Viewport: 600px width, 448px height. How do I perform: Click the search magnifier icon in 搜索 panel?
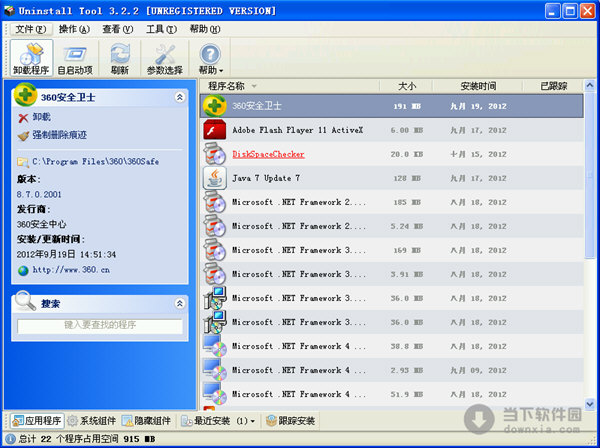click(x=25, y=301)
